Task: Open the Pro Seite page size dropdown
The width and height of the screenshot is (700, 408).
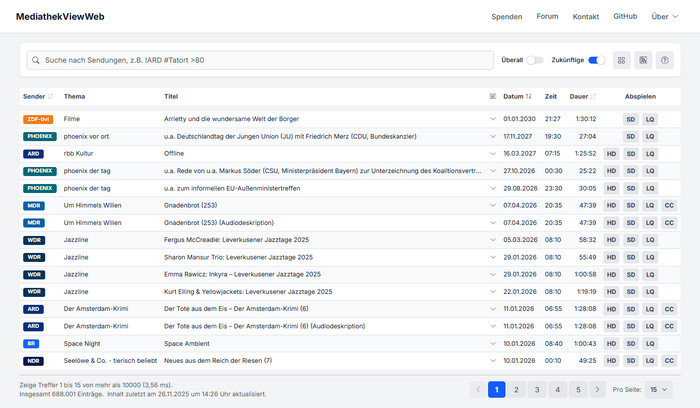Action: [x=660, y=389]
